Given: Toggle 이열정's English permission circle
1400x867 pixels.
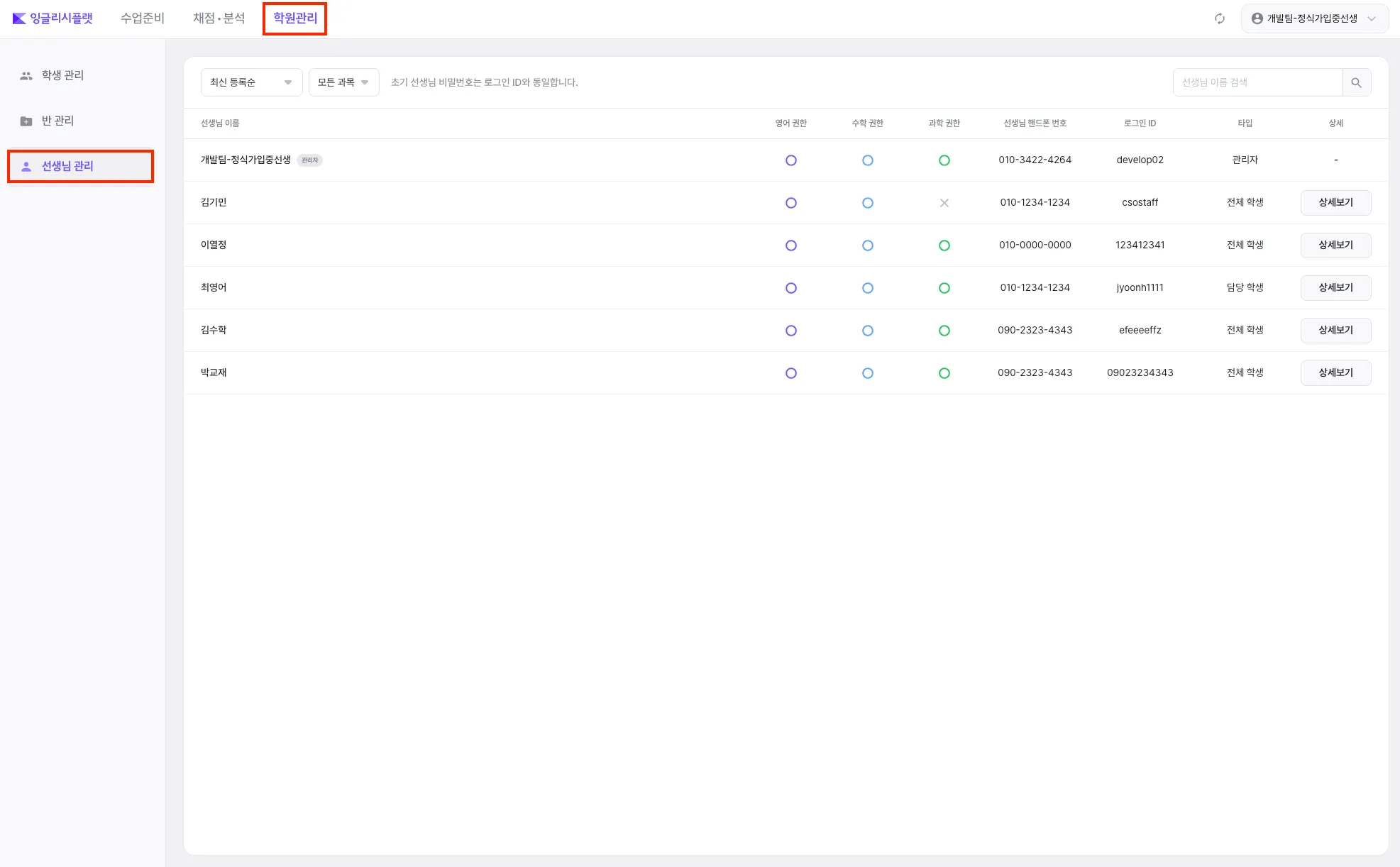Looking at the screenshot, I should tap(790, 245).
